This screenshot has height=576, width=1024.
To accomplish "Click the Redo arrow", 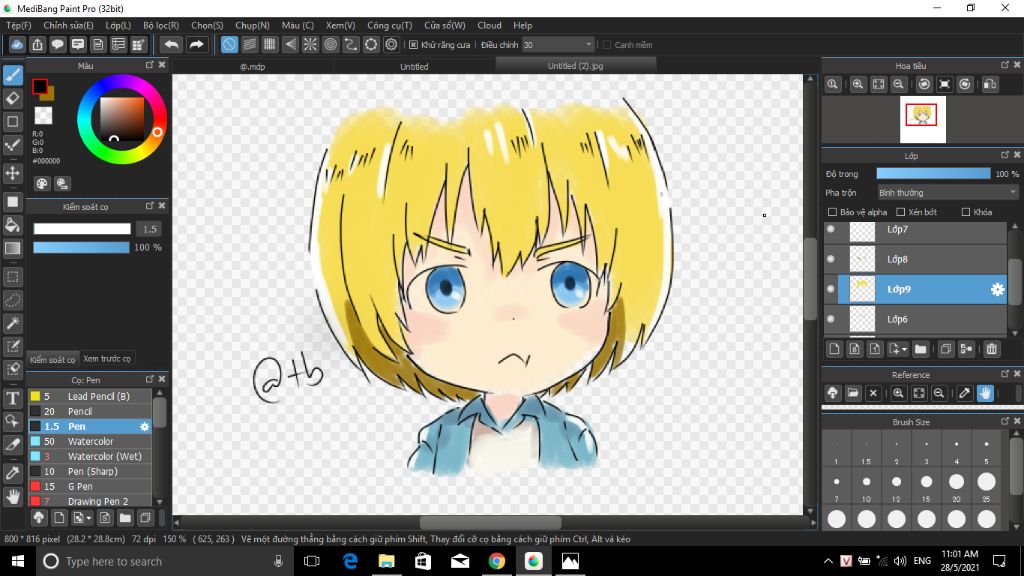I will [x=196, y=44].
